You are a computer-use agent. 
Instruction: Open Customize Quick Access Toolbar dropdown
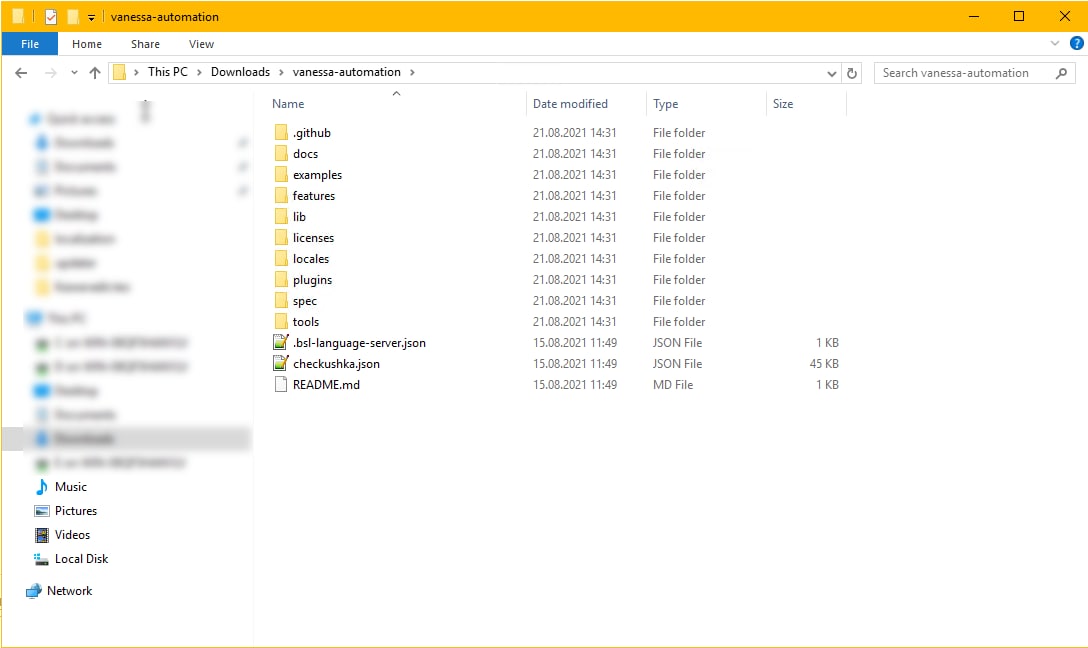click(91, 17)
